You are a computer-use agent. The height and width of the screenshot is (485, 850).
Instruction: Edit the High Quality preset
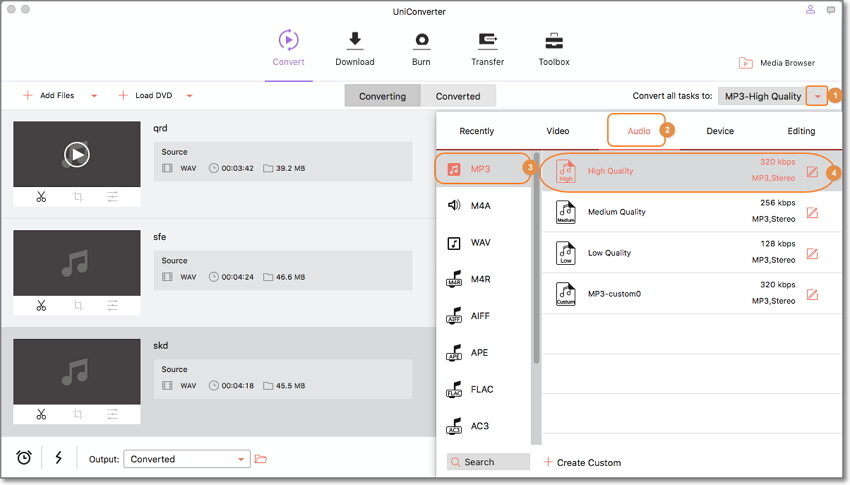pyautogui.click(x=812, y=172)
